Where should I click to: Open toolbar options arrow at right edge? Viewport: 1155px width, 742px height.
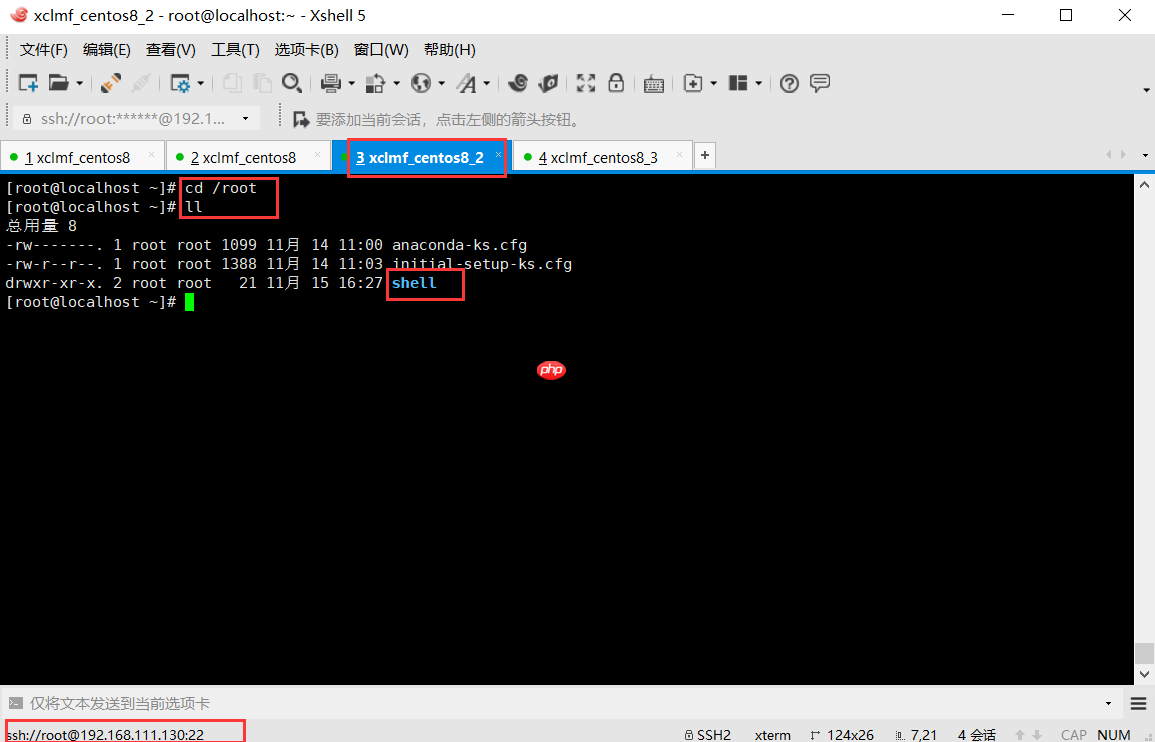[x=1146, y=90]
